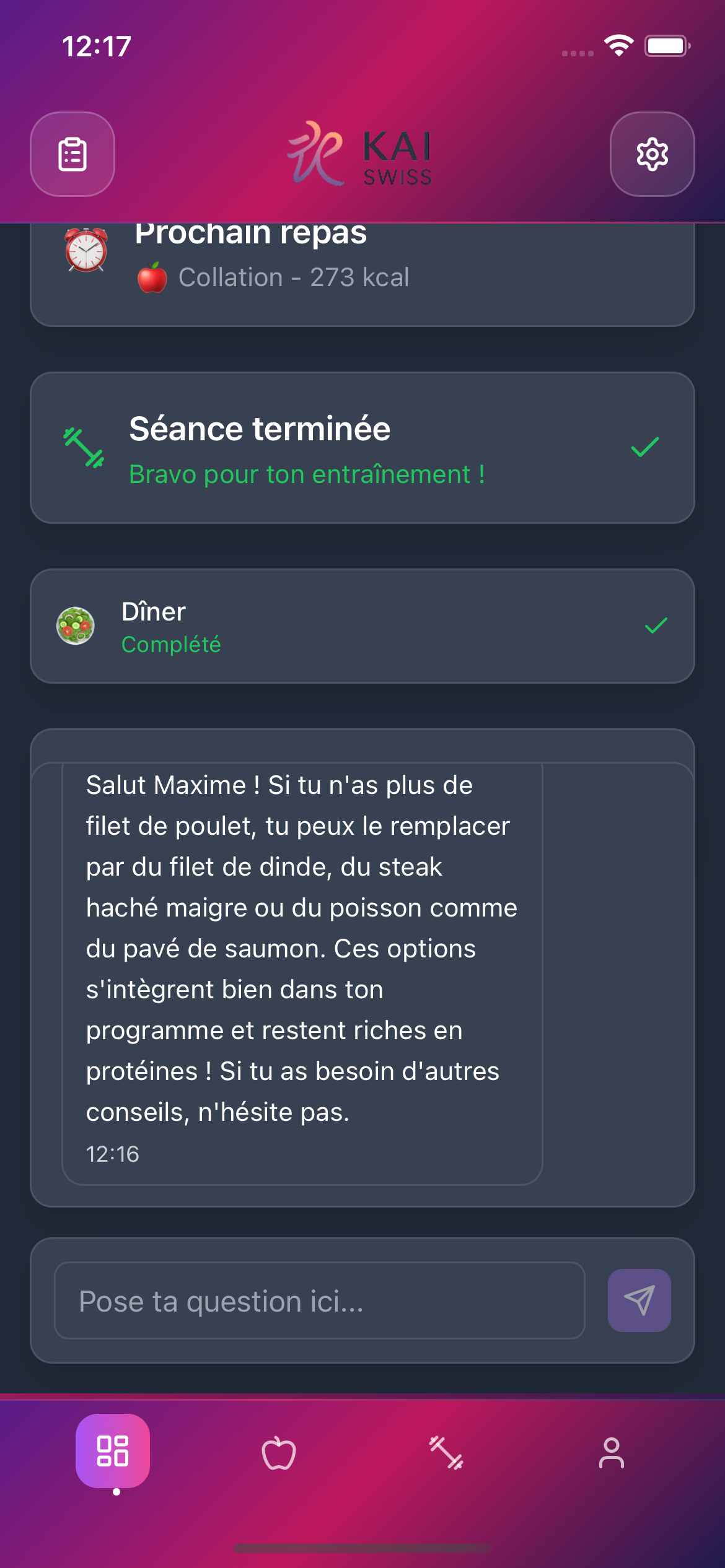725x1568 pixels.
Task: Tap the red apple Collation icon
Action: click(x=152, y=277)
